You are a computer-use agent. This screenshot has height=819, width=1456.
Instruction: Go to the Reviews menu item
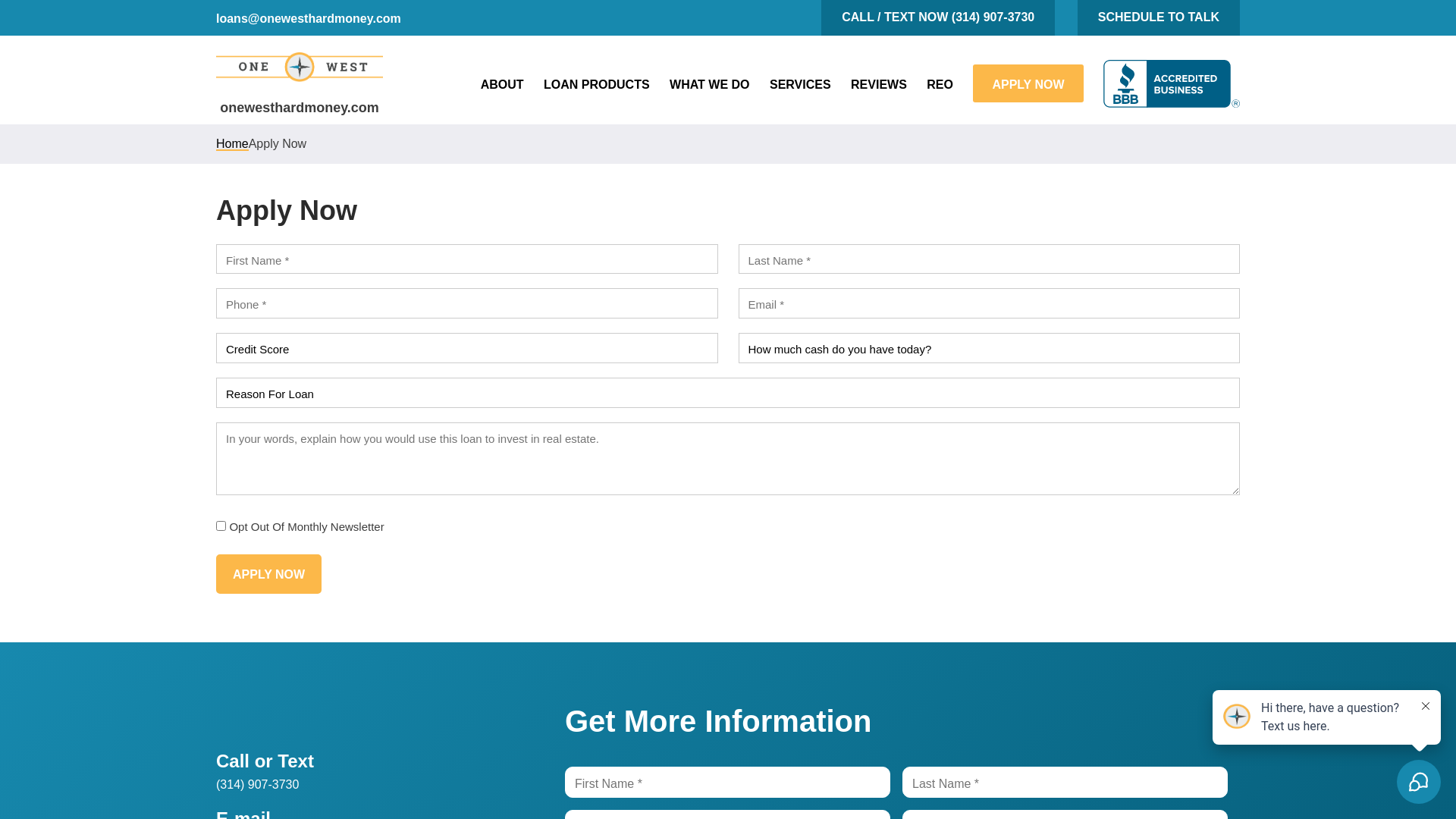(x=878, y=85)
